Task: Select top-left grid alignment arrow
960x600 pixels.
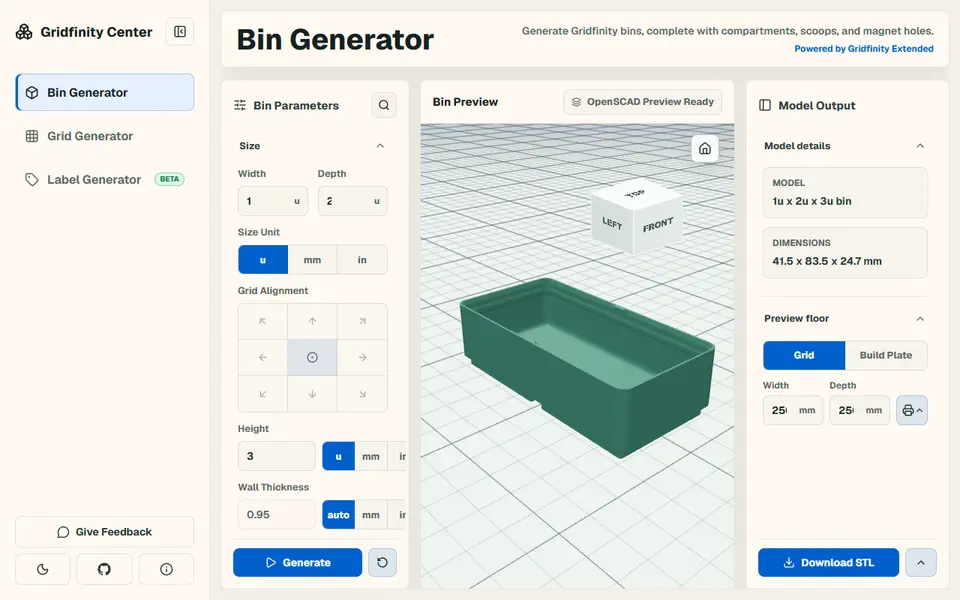Action: (263, 321)
